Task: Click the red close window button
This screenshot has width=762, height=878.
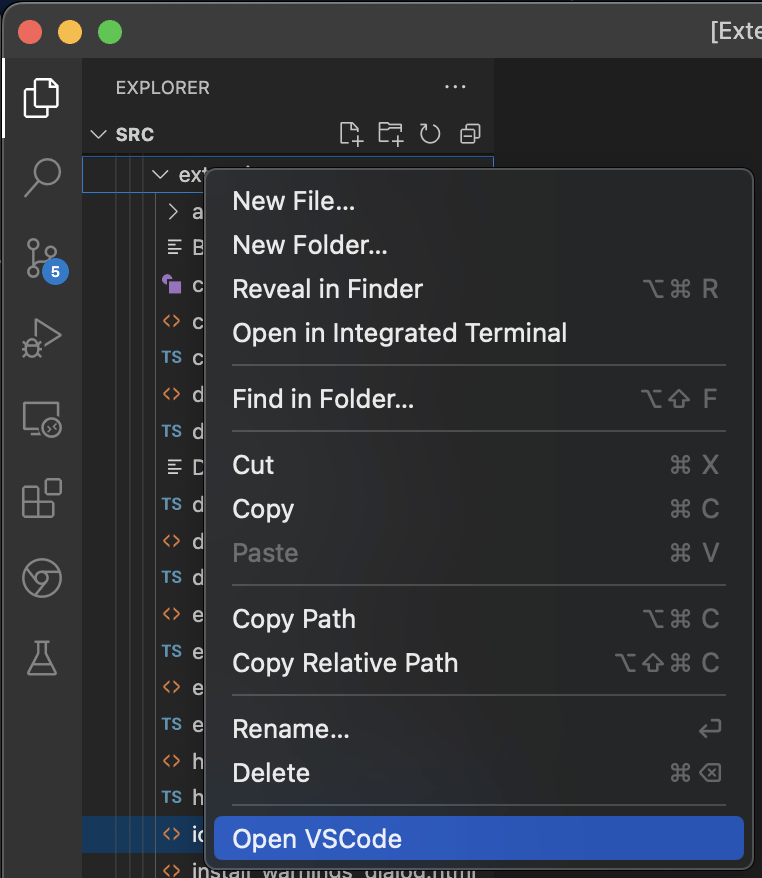Action: [x=30, y=32]
